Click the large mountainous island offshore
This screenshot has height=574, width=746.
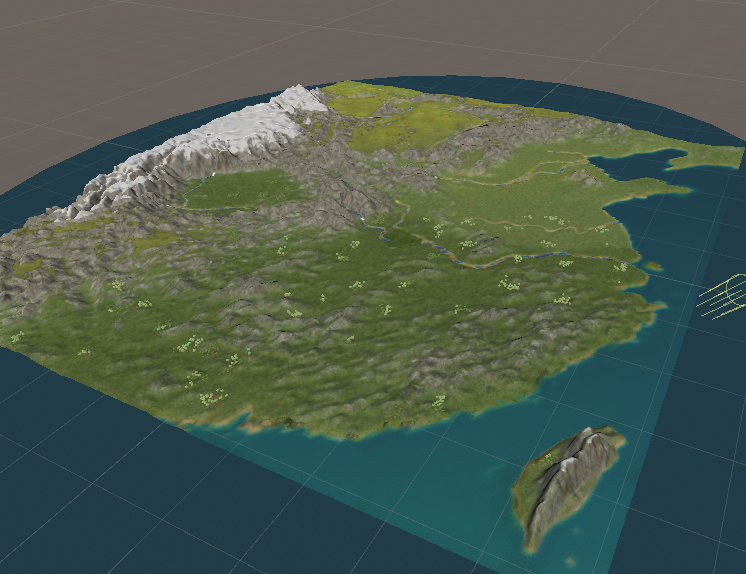[x=569, y=488]
